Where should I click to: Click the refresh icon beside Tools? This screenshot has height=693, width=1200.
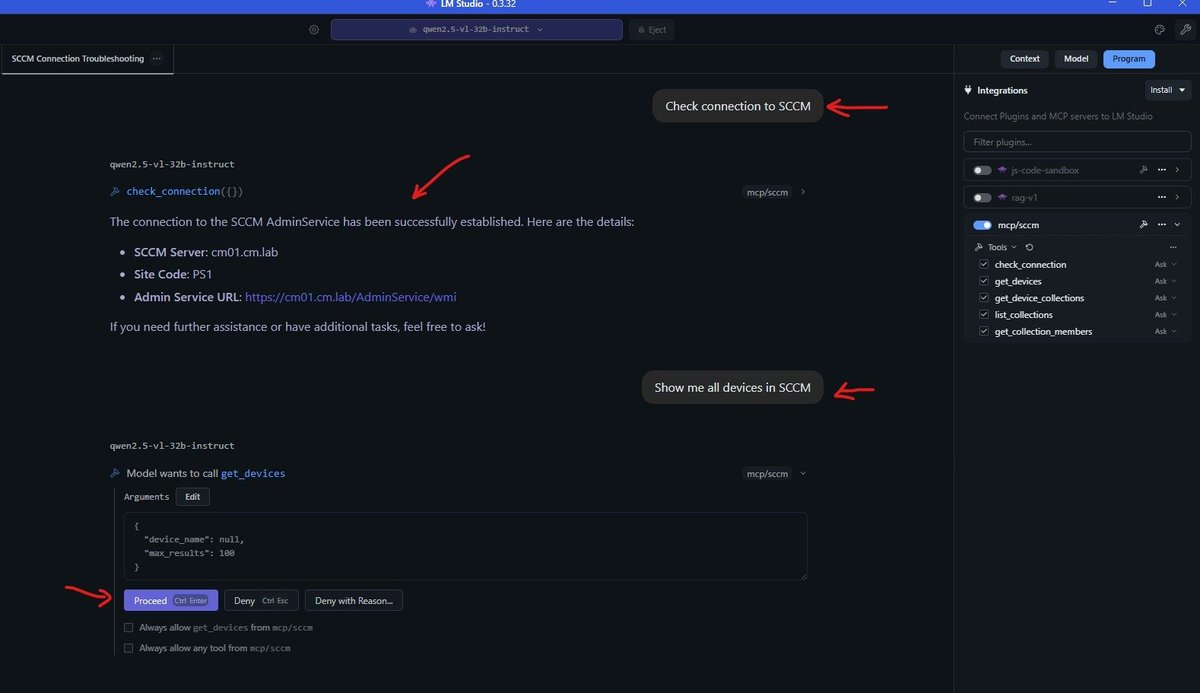tap(1029, 247)
